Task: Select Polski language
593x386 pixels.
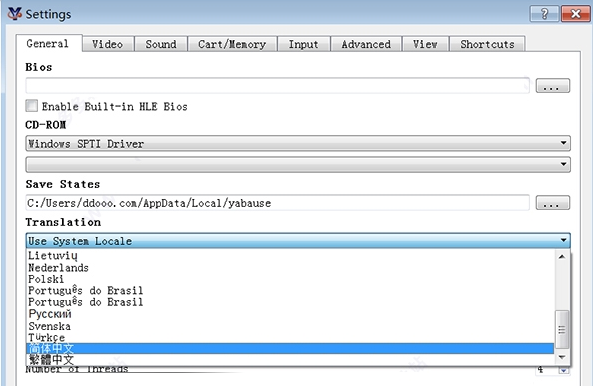Action: 290,279
